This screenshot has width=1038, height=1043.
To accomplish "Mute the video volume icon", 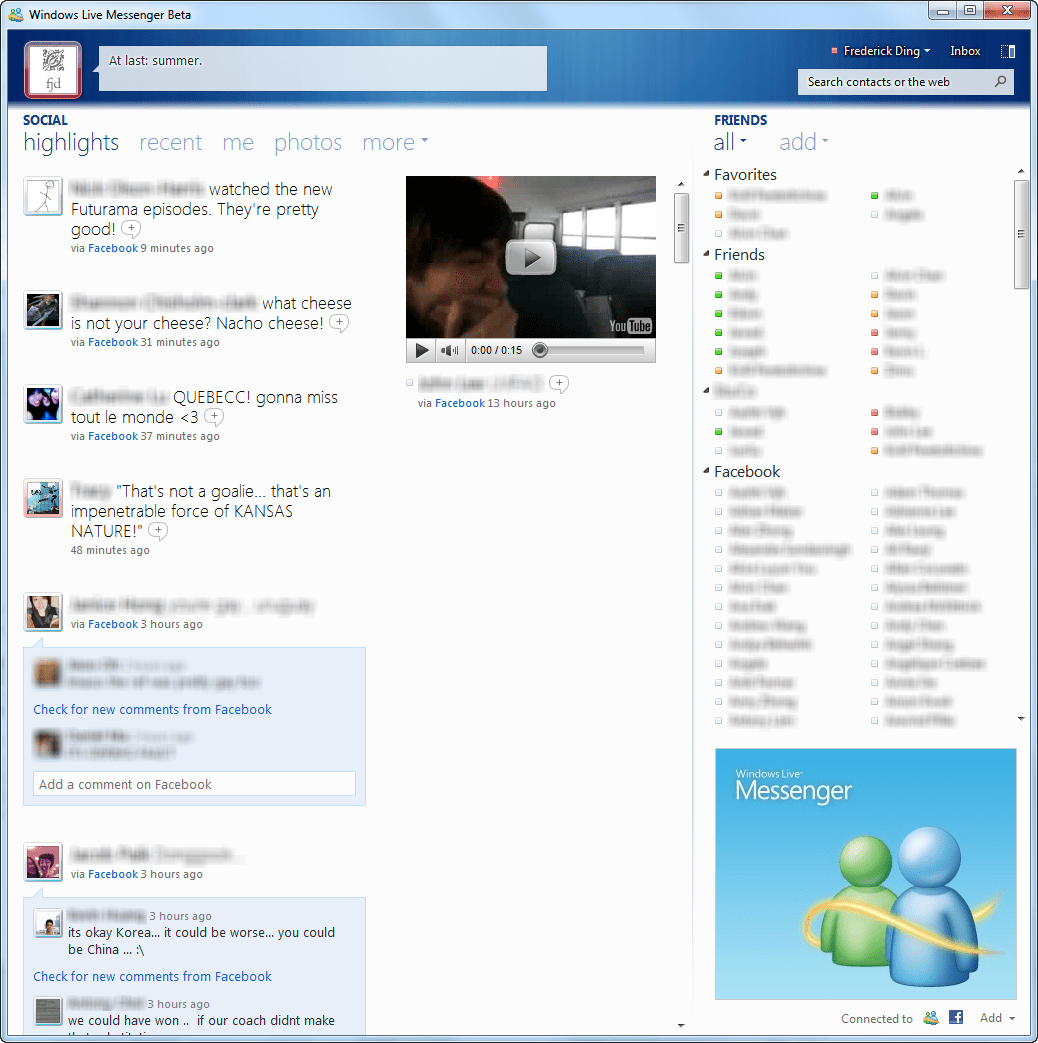I will (450, 351).
